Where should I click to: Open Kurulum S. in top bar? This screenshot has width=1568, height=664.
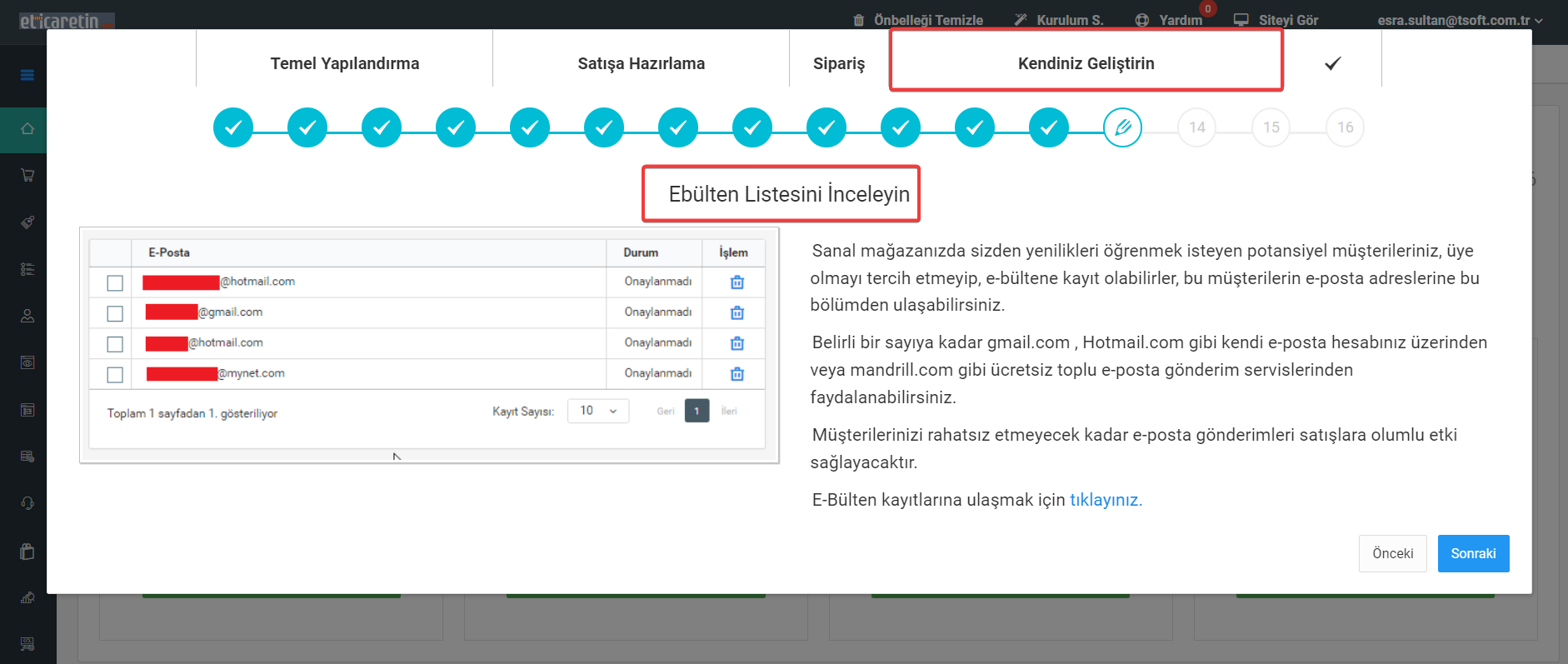(x=1070, y=20)
